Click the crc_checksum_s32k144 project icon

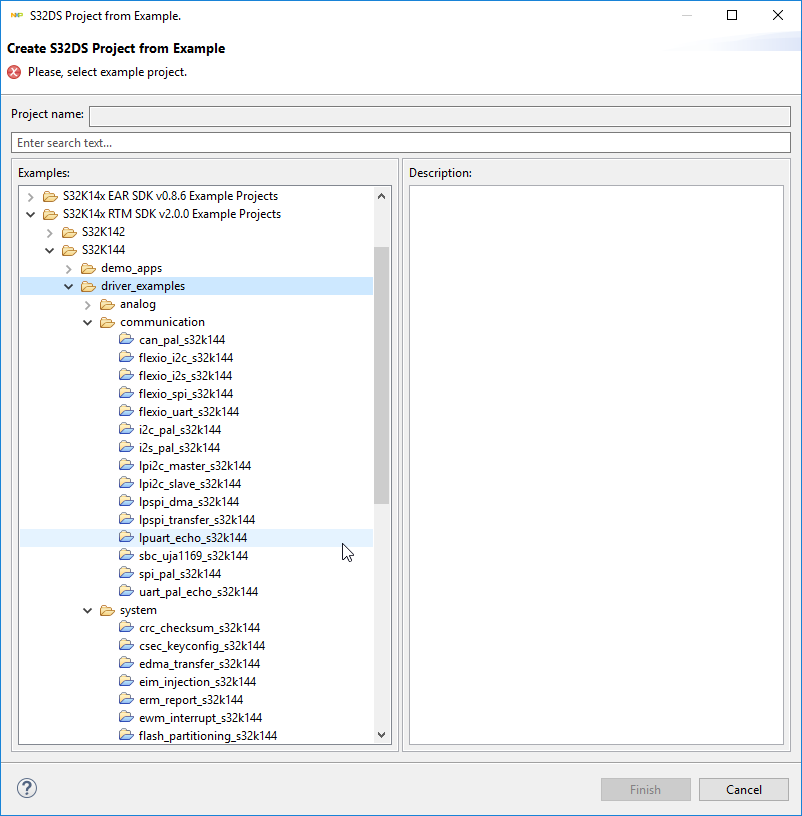coord(126,627)
